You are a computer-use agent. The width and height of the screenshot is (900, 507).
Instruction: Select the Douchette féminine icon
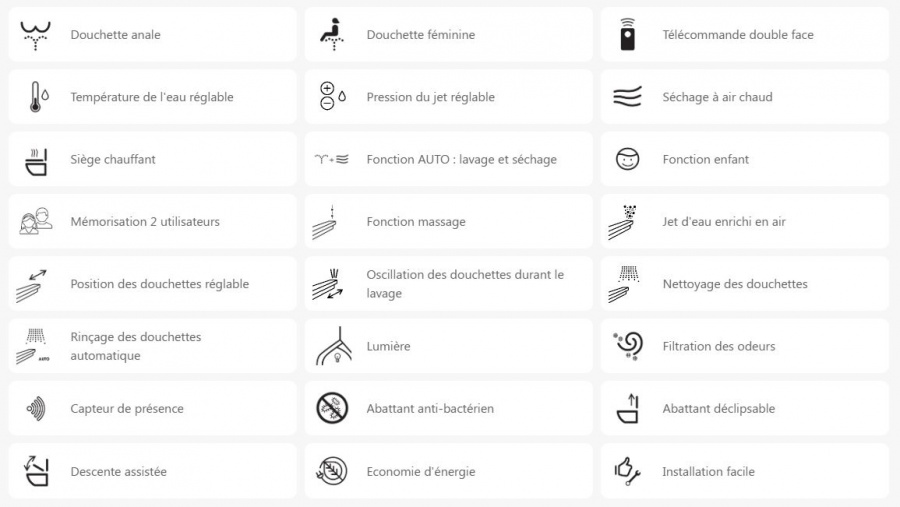click(332, 34)
